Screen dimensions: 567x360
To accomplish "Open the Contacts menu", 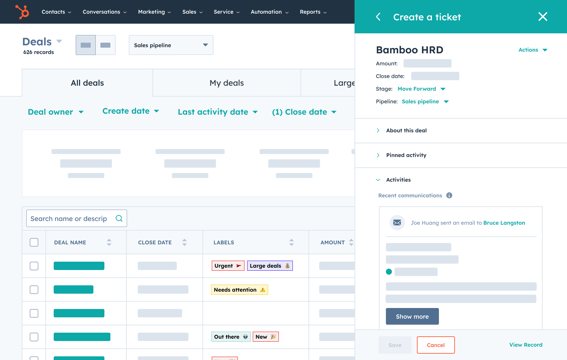I will pyautogui.click(x=56, y=12).
